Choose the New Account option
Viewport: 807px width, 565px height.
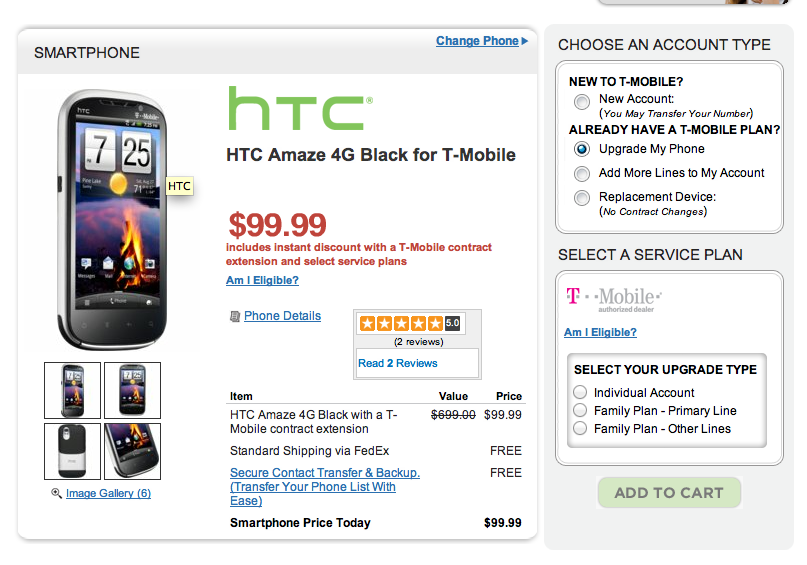coord(582,102)
